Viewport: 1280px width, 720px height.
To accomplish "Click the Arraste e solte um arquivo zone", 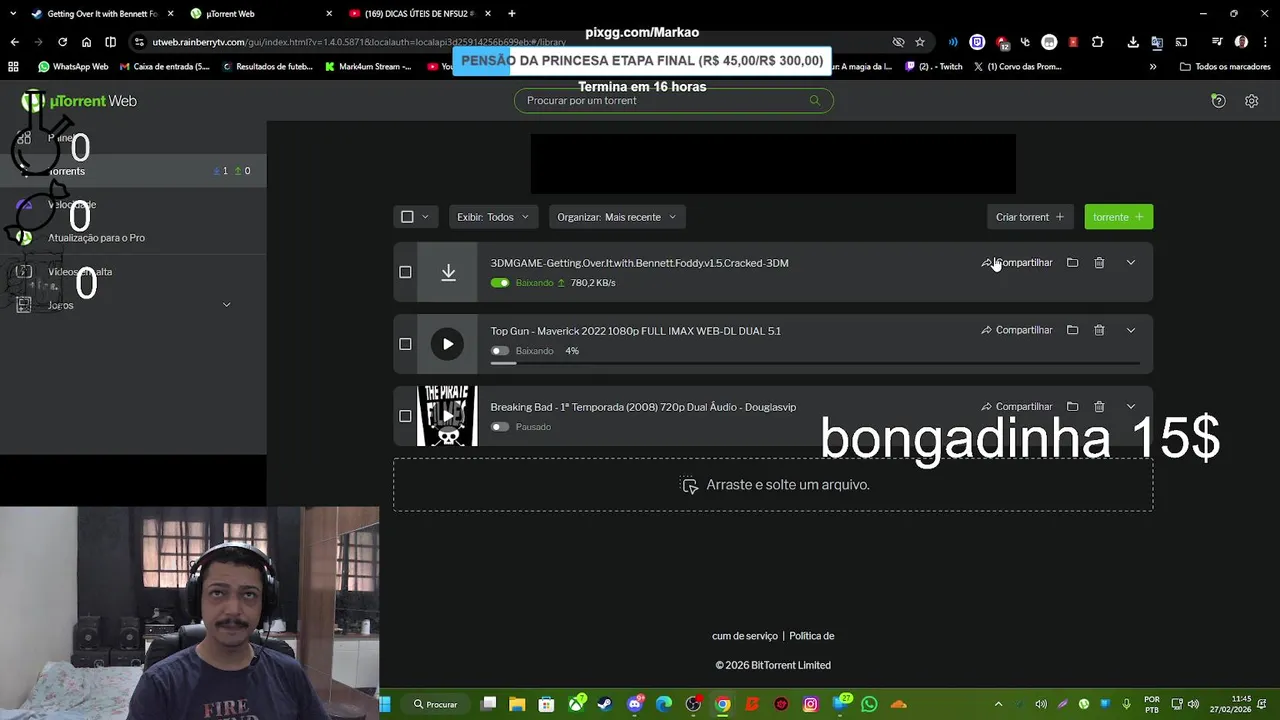I will [773, 485].
